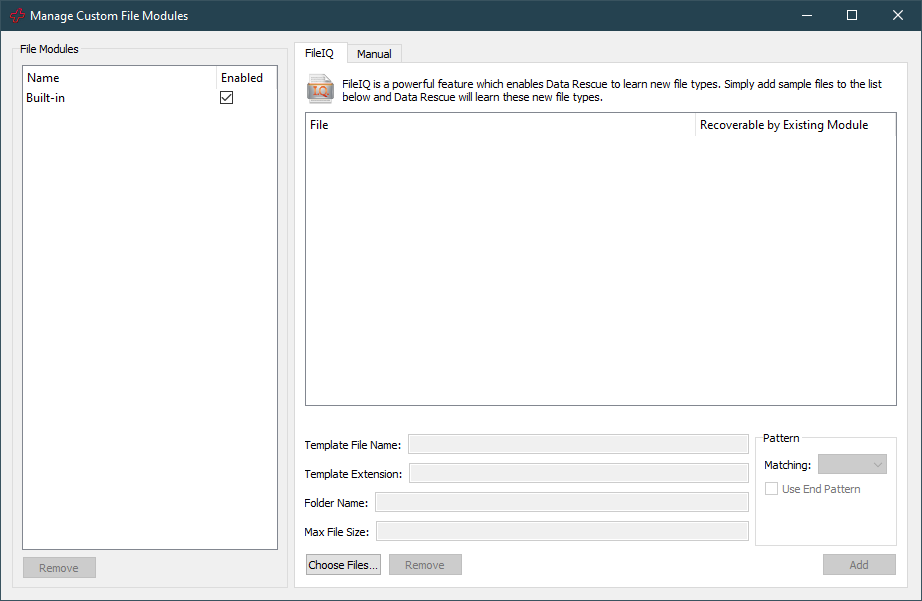Uncheck the Built-in module Enabled checkbox
This screenshot has width=922, height=601.
(226, 98)
